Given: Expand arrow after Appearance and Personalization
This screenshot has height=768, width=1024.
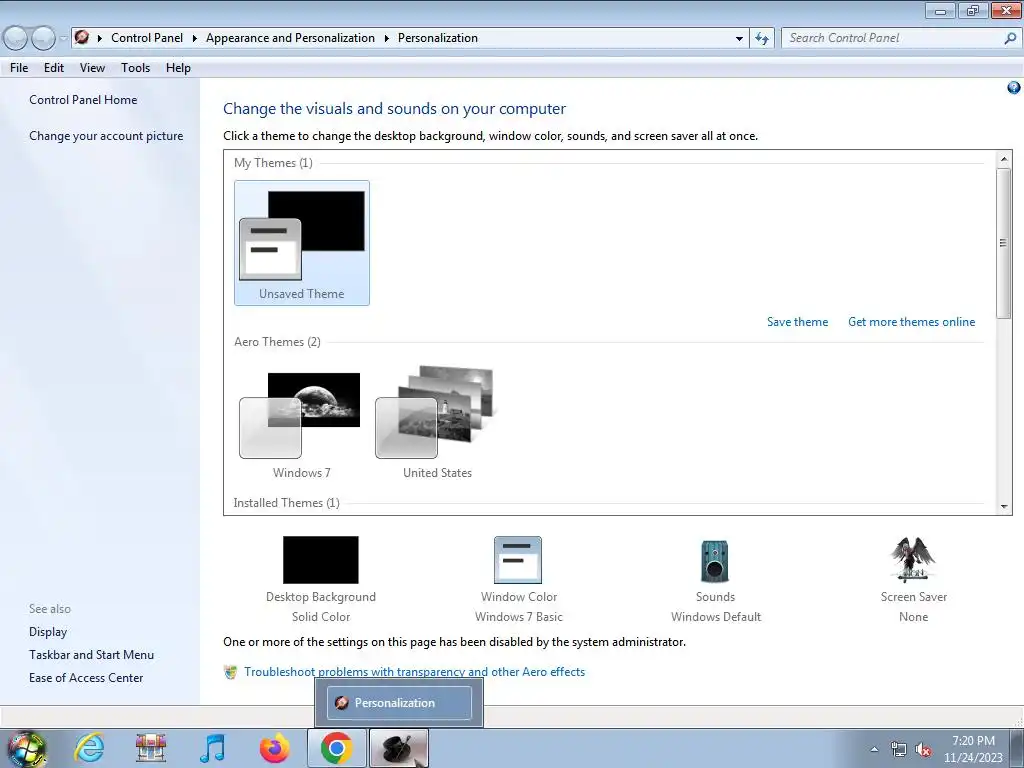Looking at the screenshot, I should click(387, 39).
